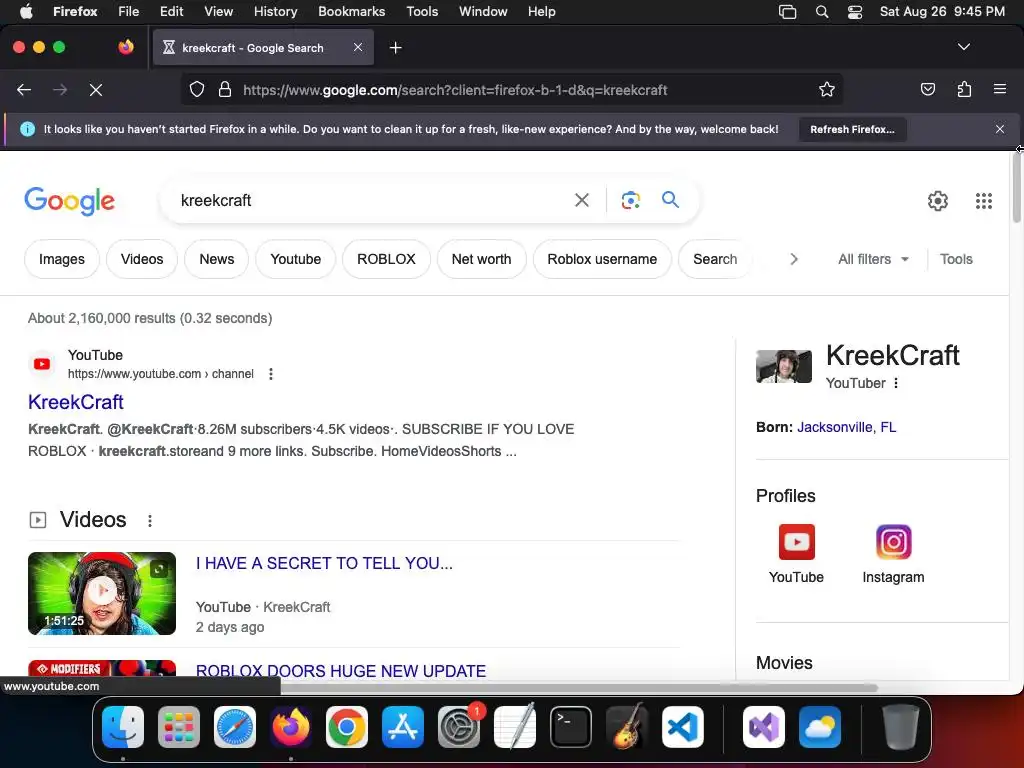Expand the All filters dropdown

pyautogui.click(x=873, y=259)
